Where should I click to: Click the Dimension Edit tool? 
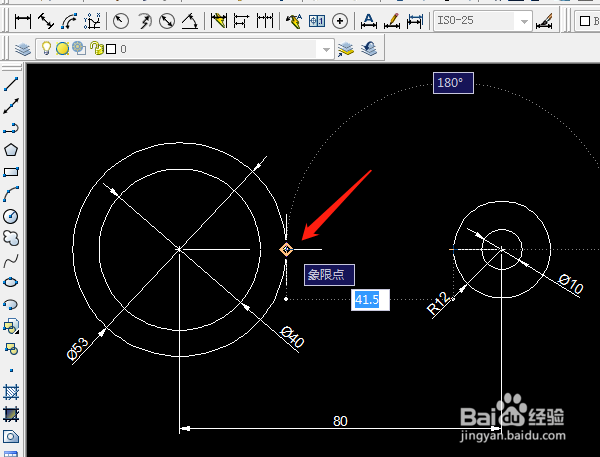point(368,21)
